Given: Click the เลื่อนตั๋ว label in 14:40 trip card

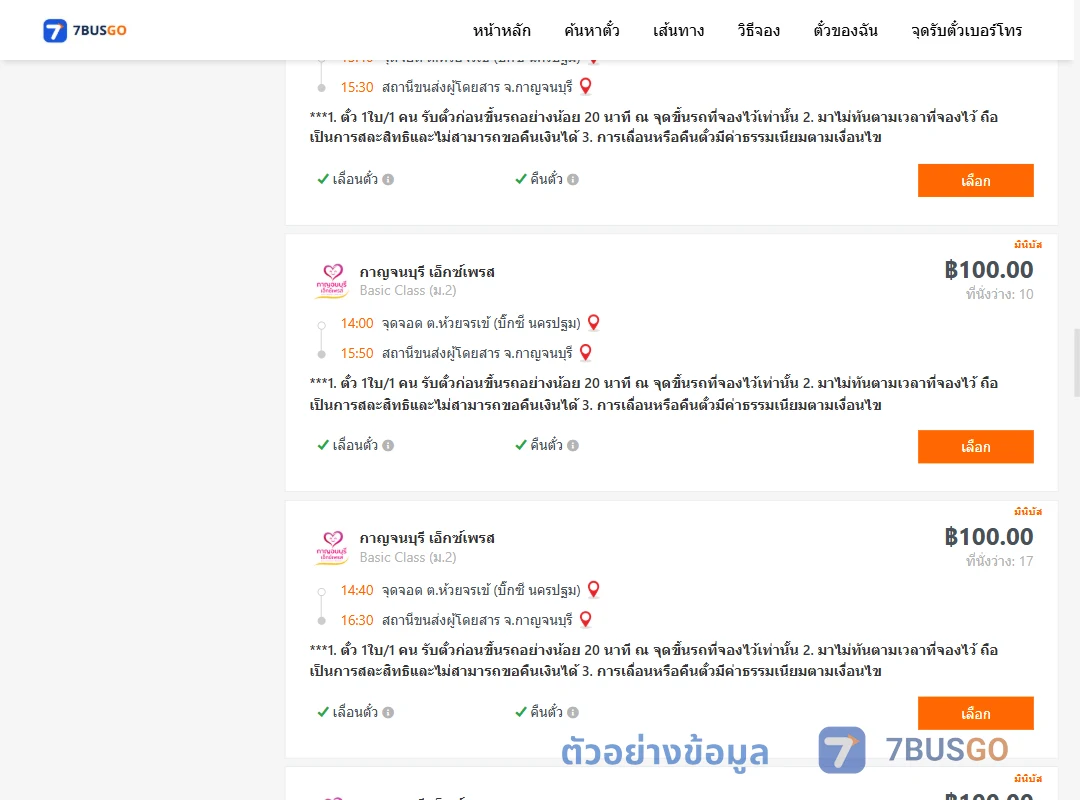Looking at the screenshot, I should tap(355, 712).
